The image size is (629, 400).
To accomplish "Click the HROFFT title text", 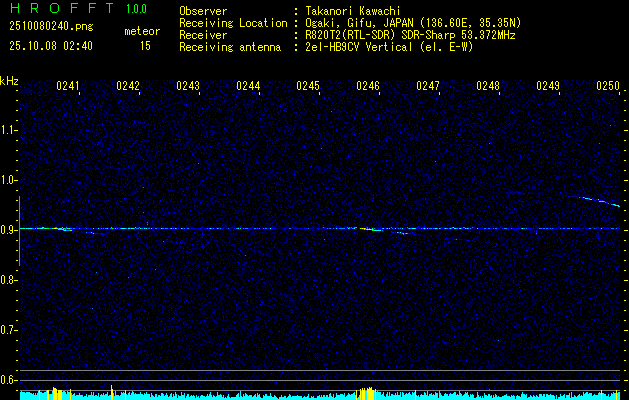I will [x=56, y=9].
